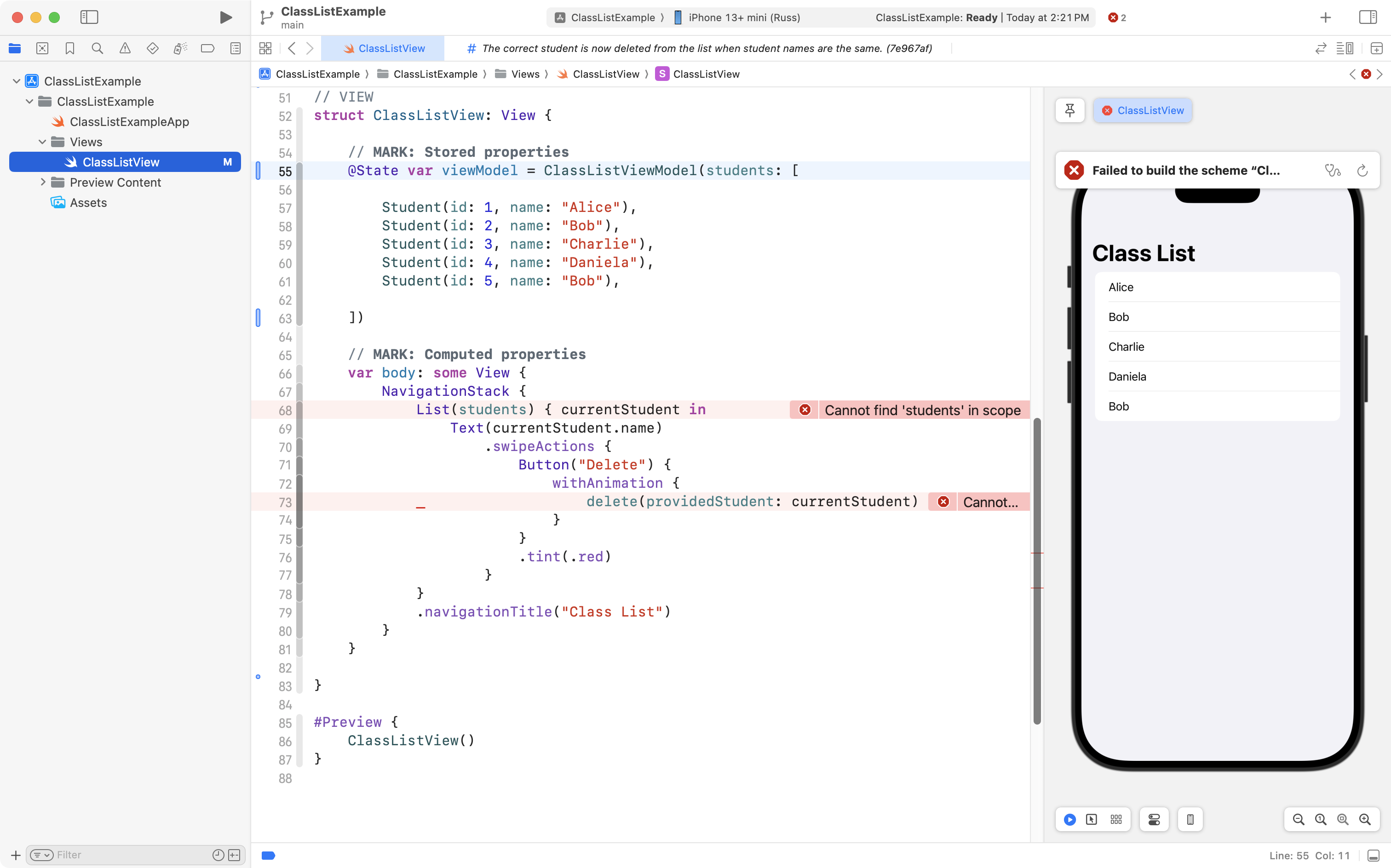
Task: Toggle the left navigator sidebar
Action: coord(89,17)
